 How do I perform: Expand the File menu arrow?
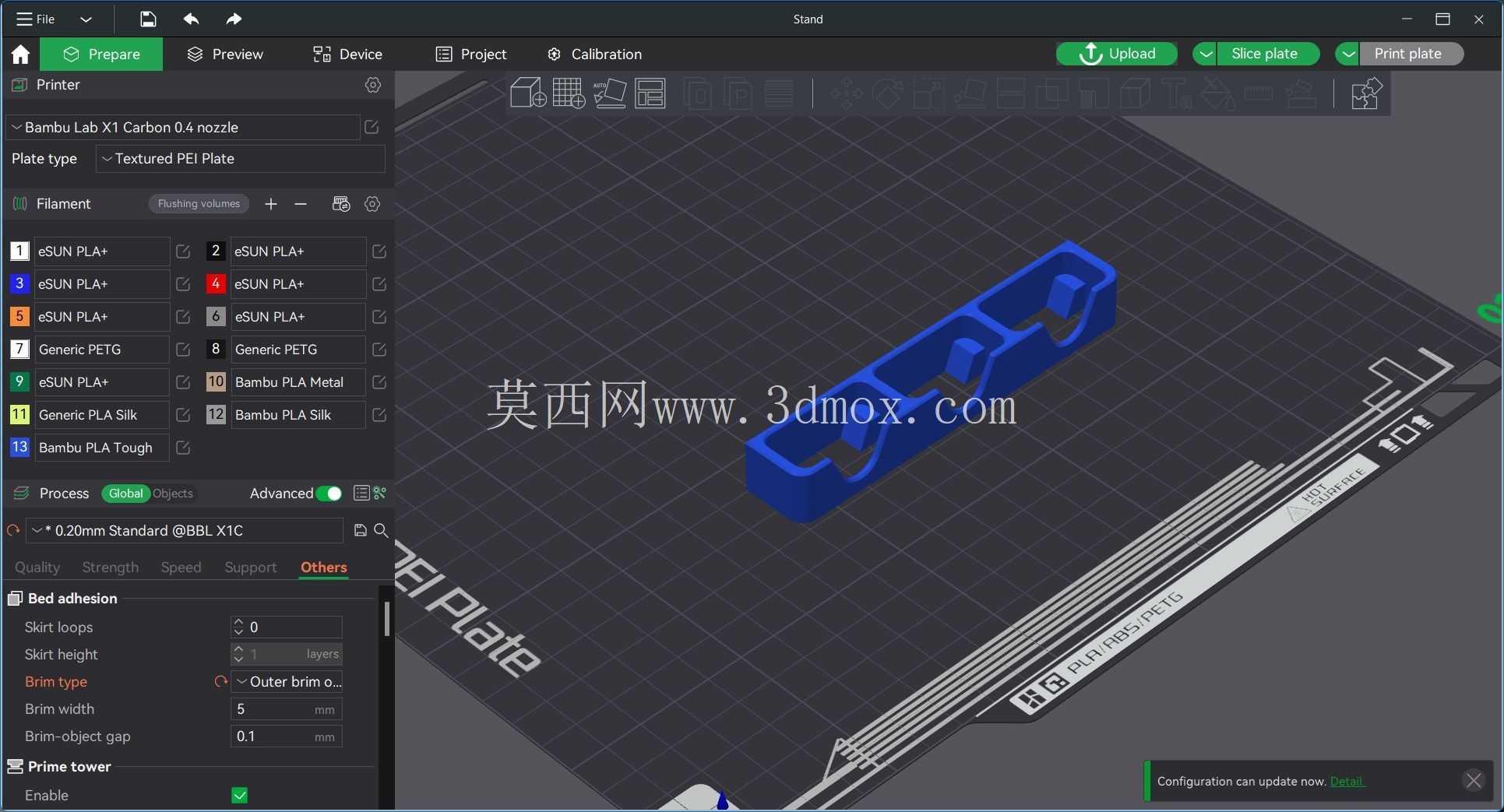pyautogui.click(x=86, y=19)
